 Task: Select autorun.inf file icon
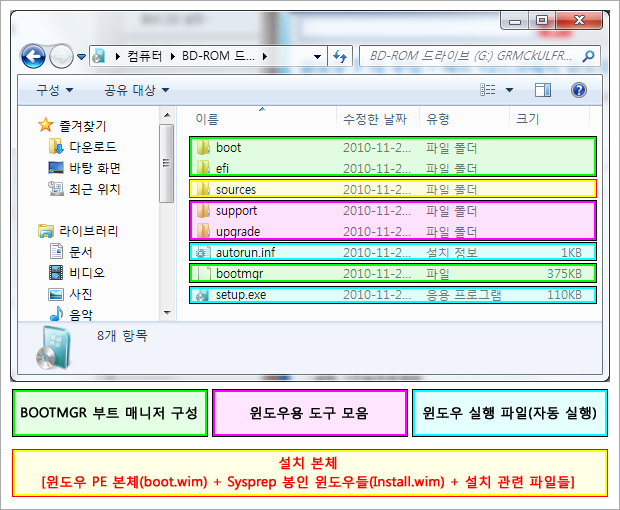[202, 252]
